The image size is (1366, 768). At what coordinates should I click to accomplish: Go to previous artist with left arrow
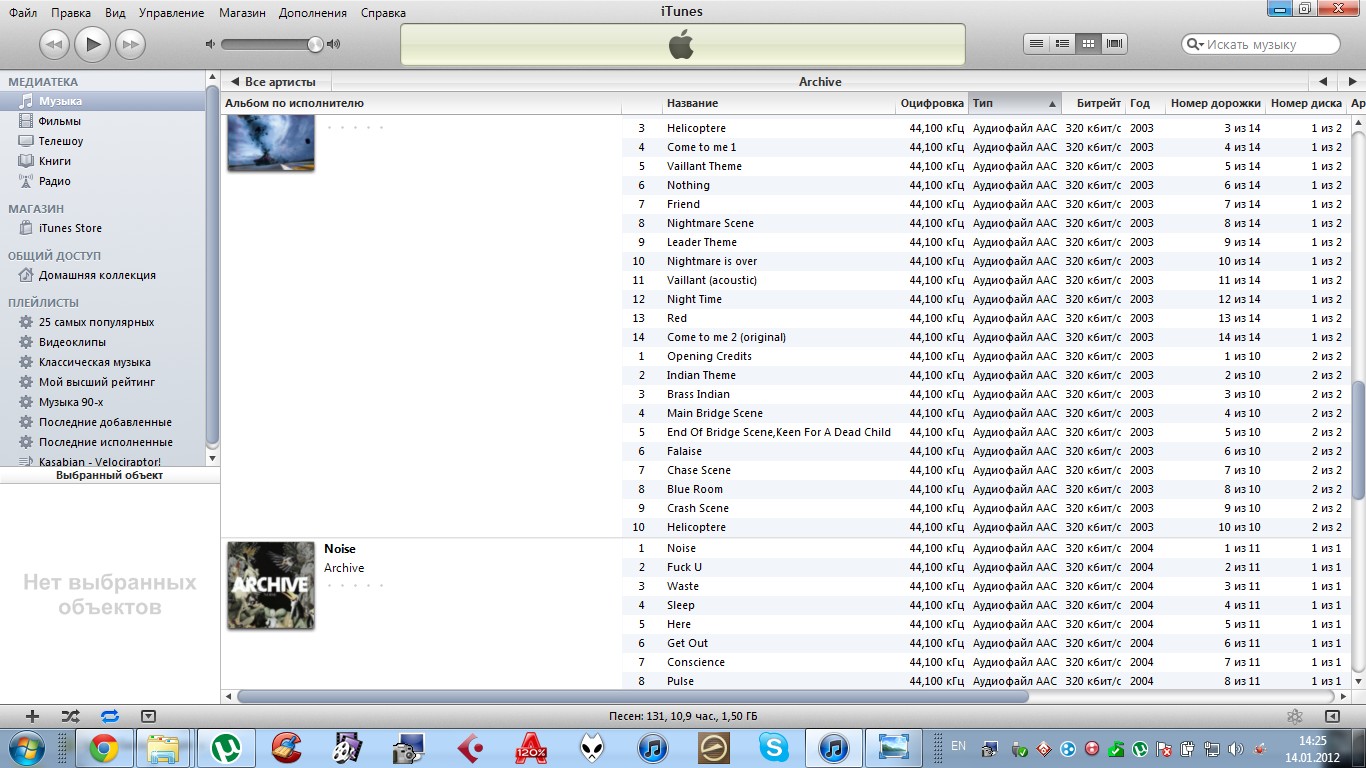click(1322, 82)
